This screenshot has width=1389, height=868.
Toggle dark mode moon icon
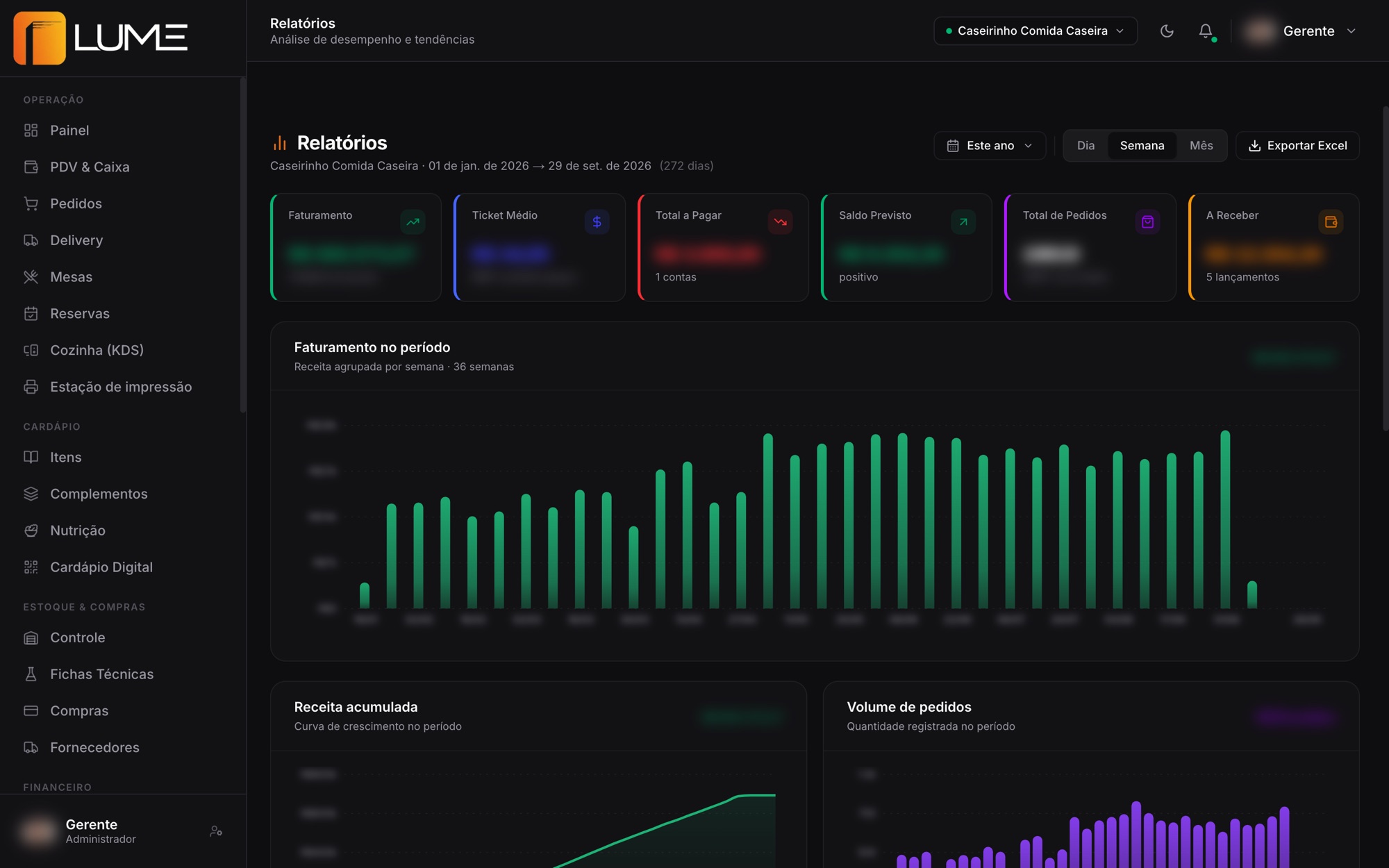point(1167,31)
